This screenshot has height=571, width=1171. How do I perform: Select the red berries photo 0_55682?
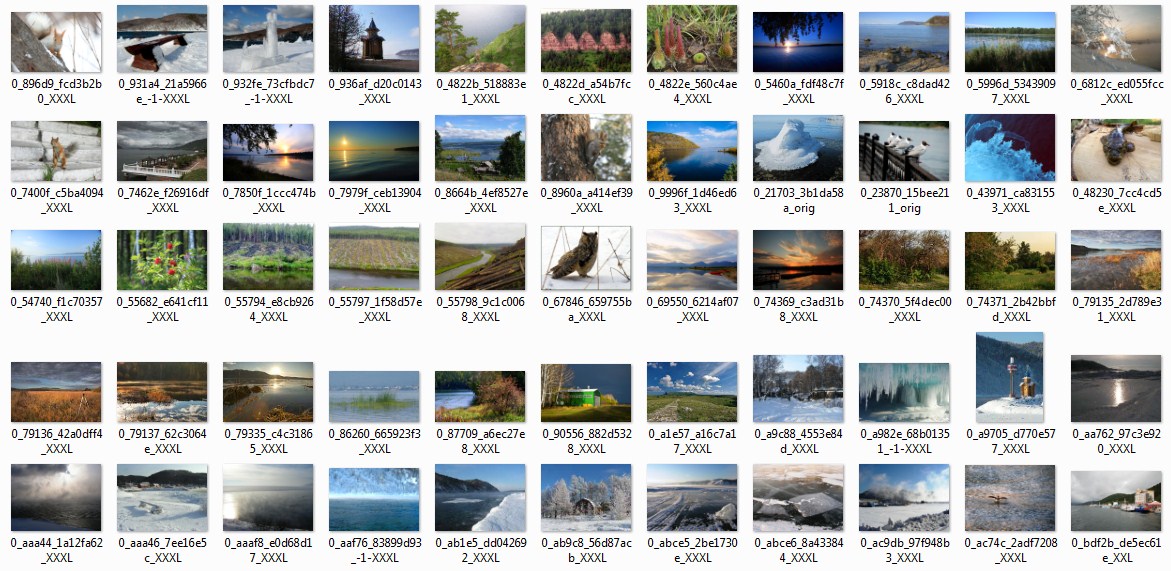click(x=162, y=260)
